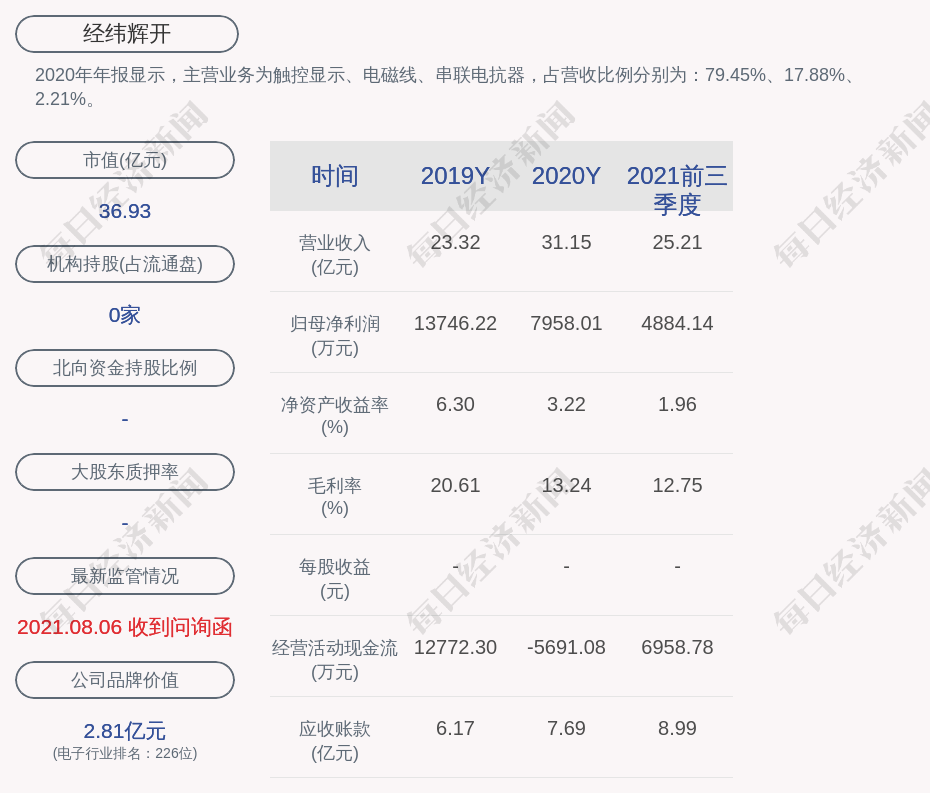Click the 净资产收益率(%) row label
930x793 pixels.
[x=334, y=416]
